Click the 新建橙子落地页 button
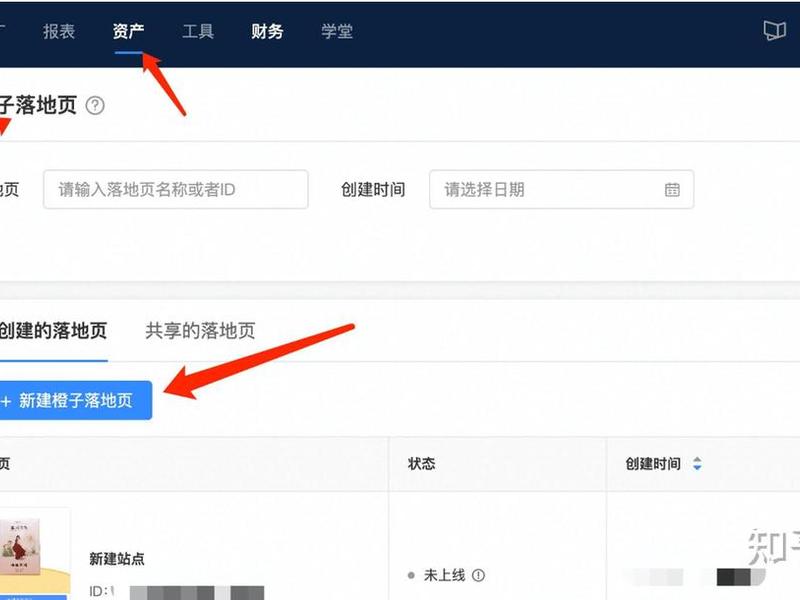 pos(75,401)
